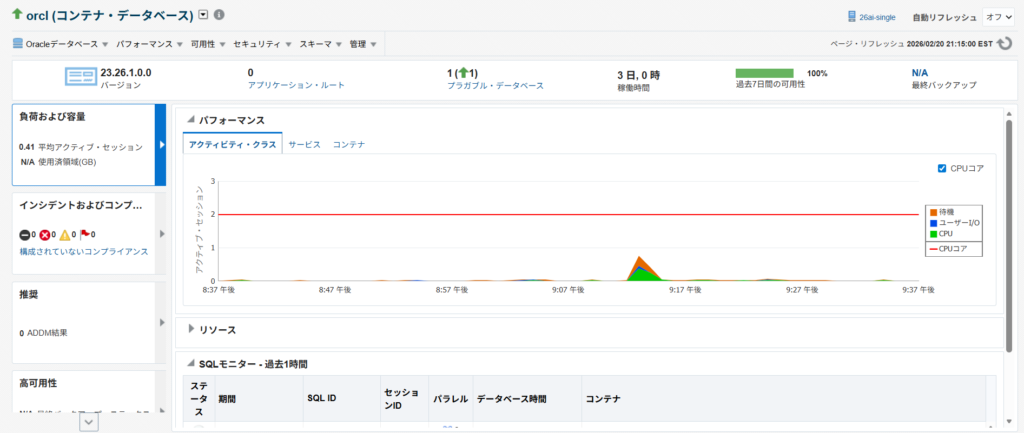Open the target menu arrow beside orcl title
Viewport: 1024px width, 433px height.
click(x=203, y=15)
